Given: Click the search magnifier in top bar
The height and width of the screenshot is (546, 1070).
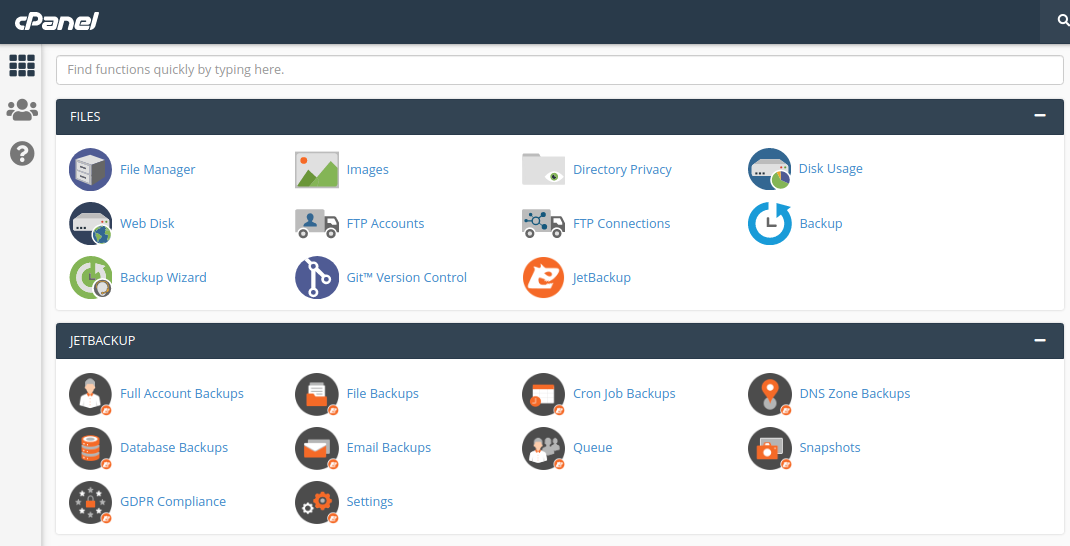Looking at the screenshot, I should tap(1062, 21).
